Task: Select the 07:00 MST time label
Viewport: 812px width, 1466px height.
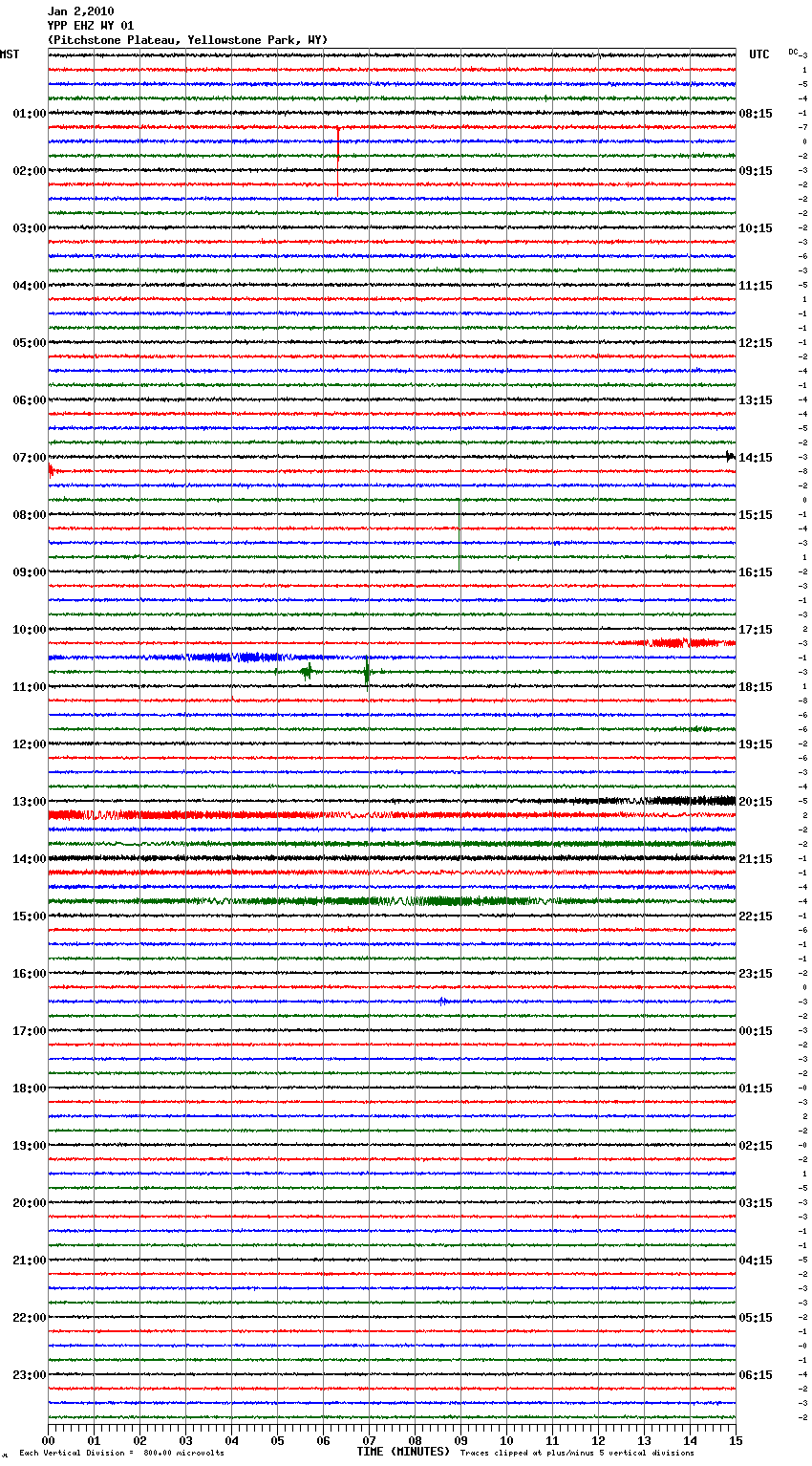Action: 30,458
